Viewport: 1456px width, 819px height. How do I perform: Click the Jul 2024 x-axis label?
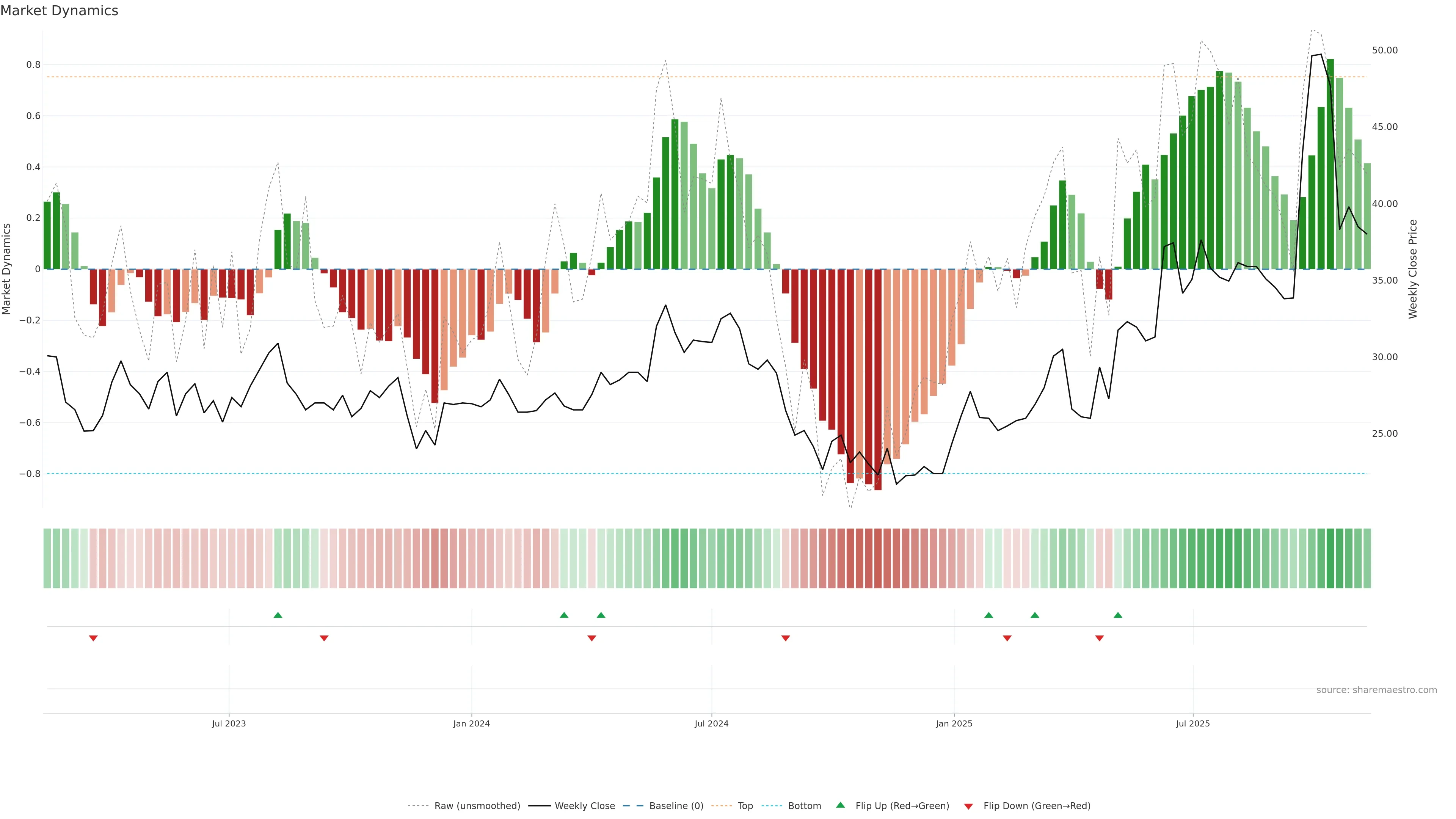click(711, 723)
